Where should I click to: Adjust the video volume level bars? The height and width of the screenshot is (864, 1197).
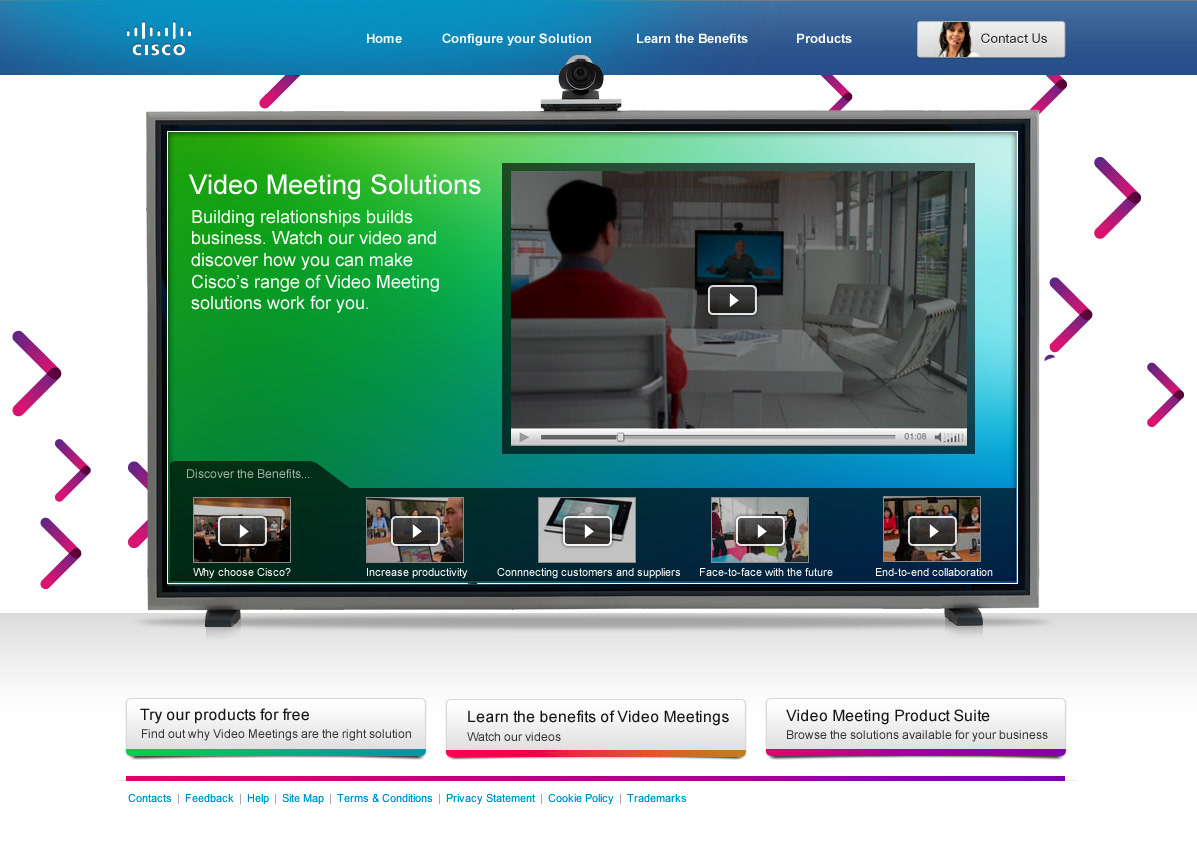click(953, 437)
